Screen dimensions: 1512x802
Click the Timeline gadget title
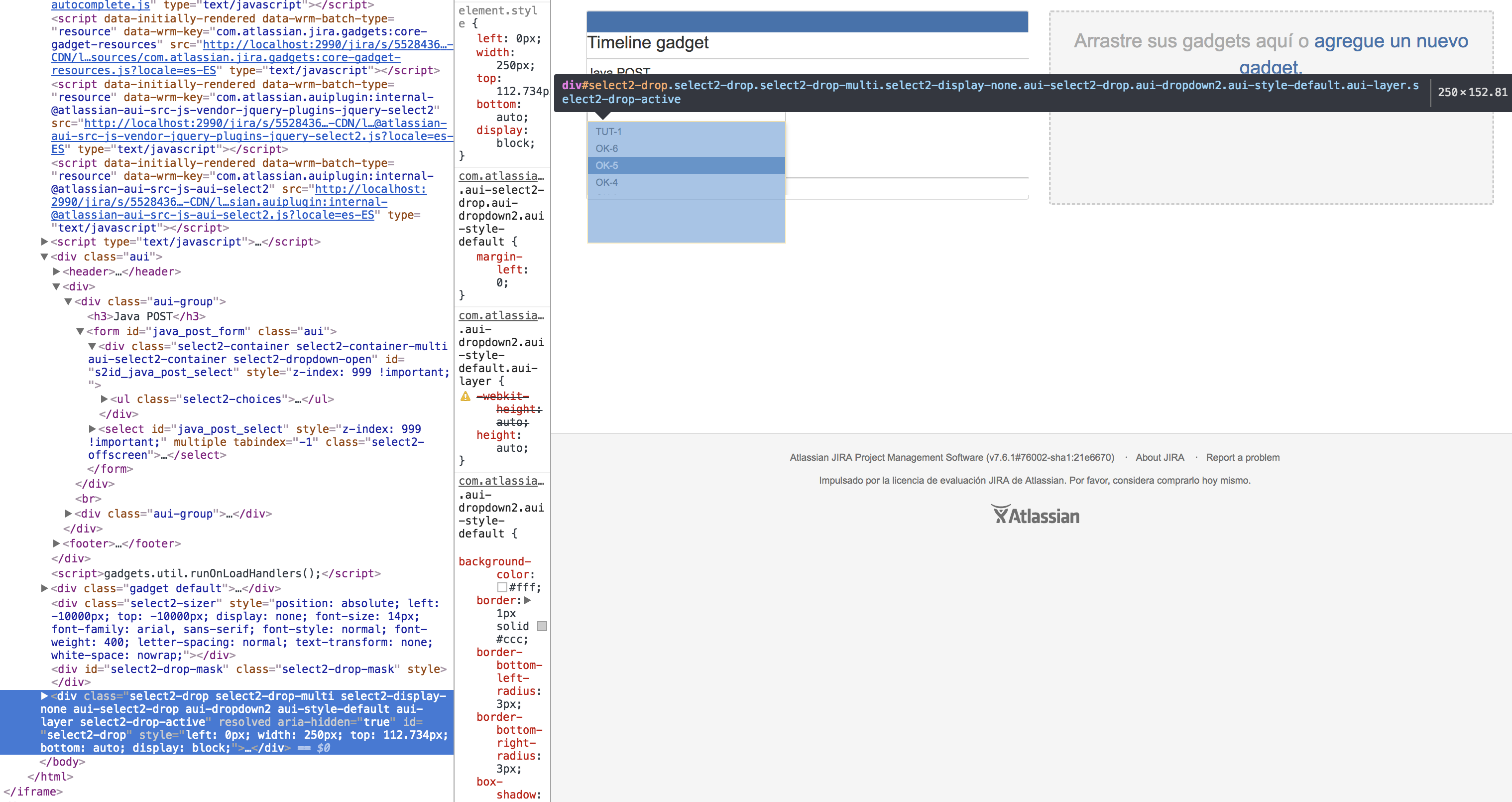tap(648, 42)
